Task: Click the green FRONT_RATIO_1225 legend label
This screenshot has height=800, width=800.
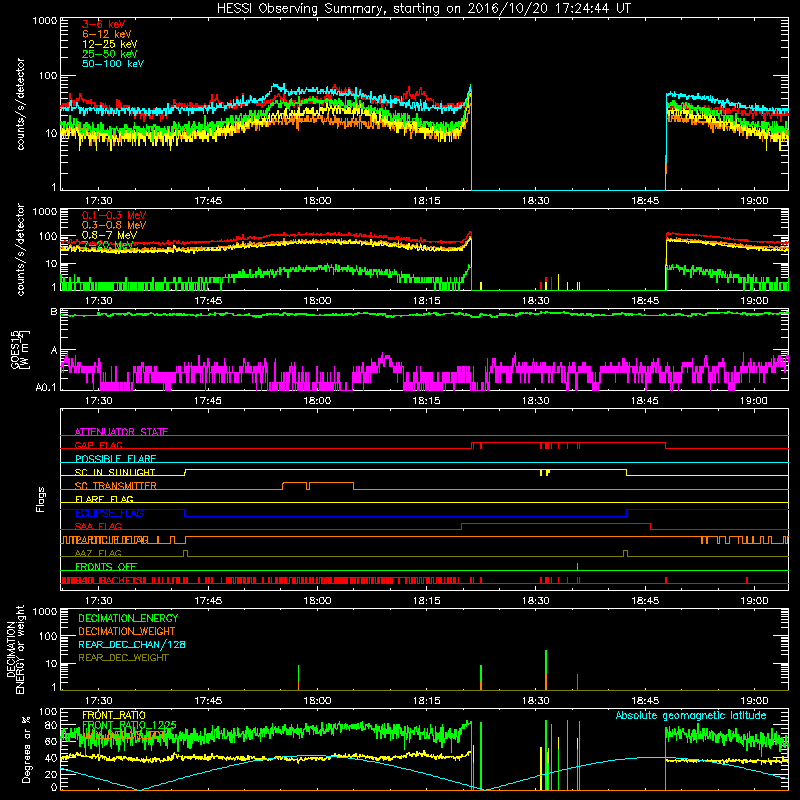Action: [129, 725]
